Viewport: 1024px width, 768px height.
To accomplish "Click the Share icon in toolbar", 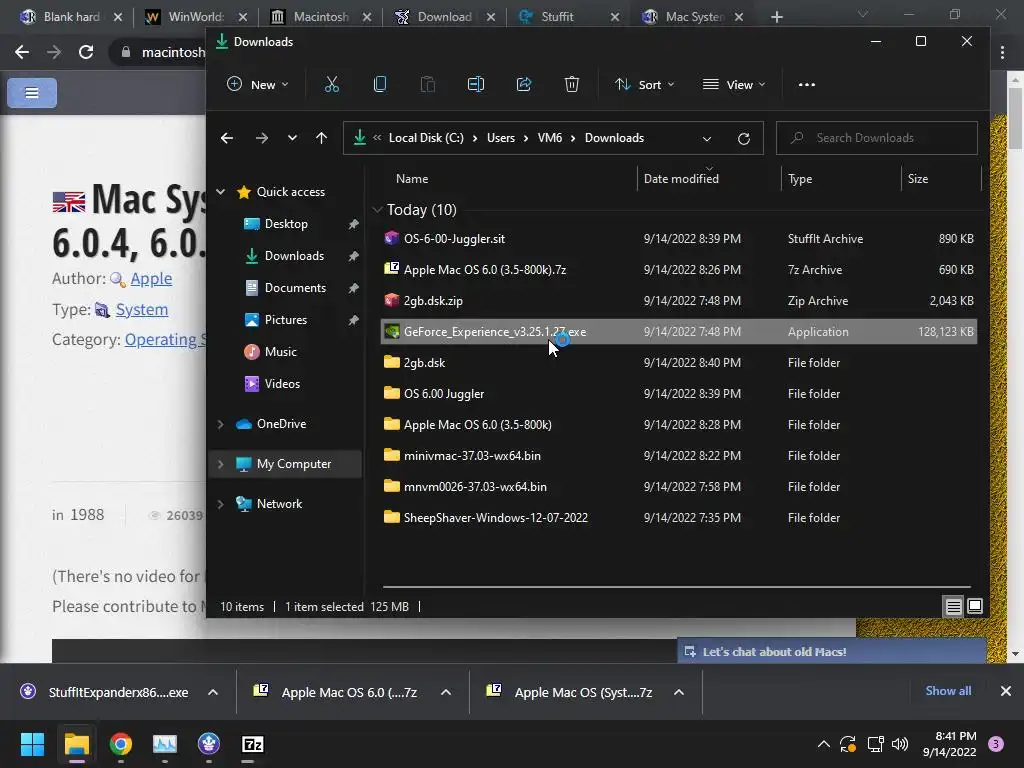I will 524,84.
